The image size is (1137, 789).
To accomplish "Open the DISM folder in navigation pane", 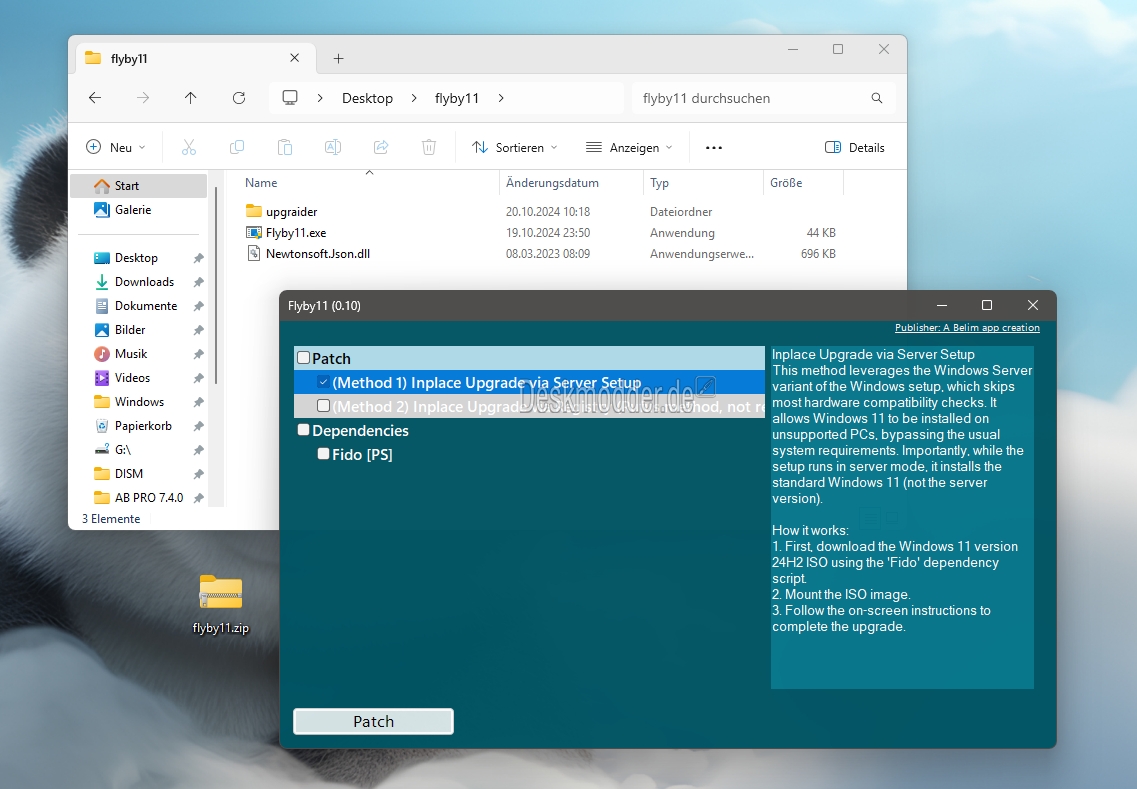I will point(119,473).
